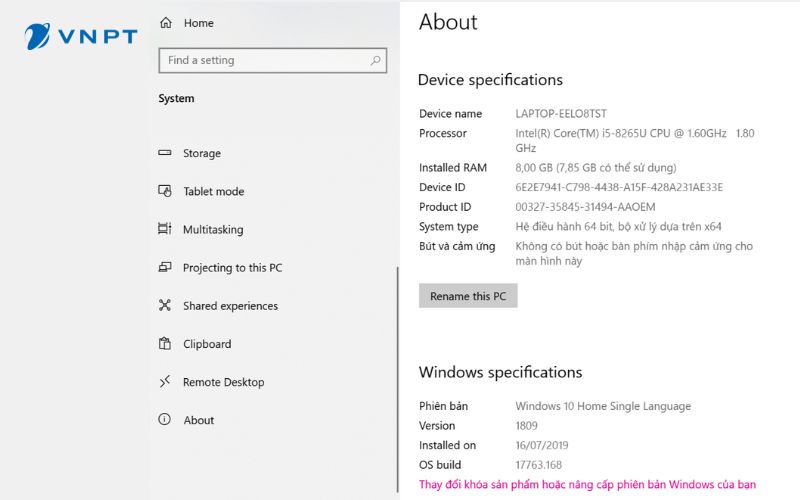Click the Storage drive icon

pyautogui.click(x=165, y=153)
